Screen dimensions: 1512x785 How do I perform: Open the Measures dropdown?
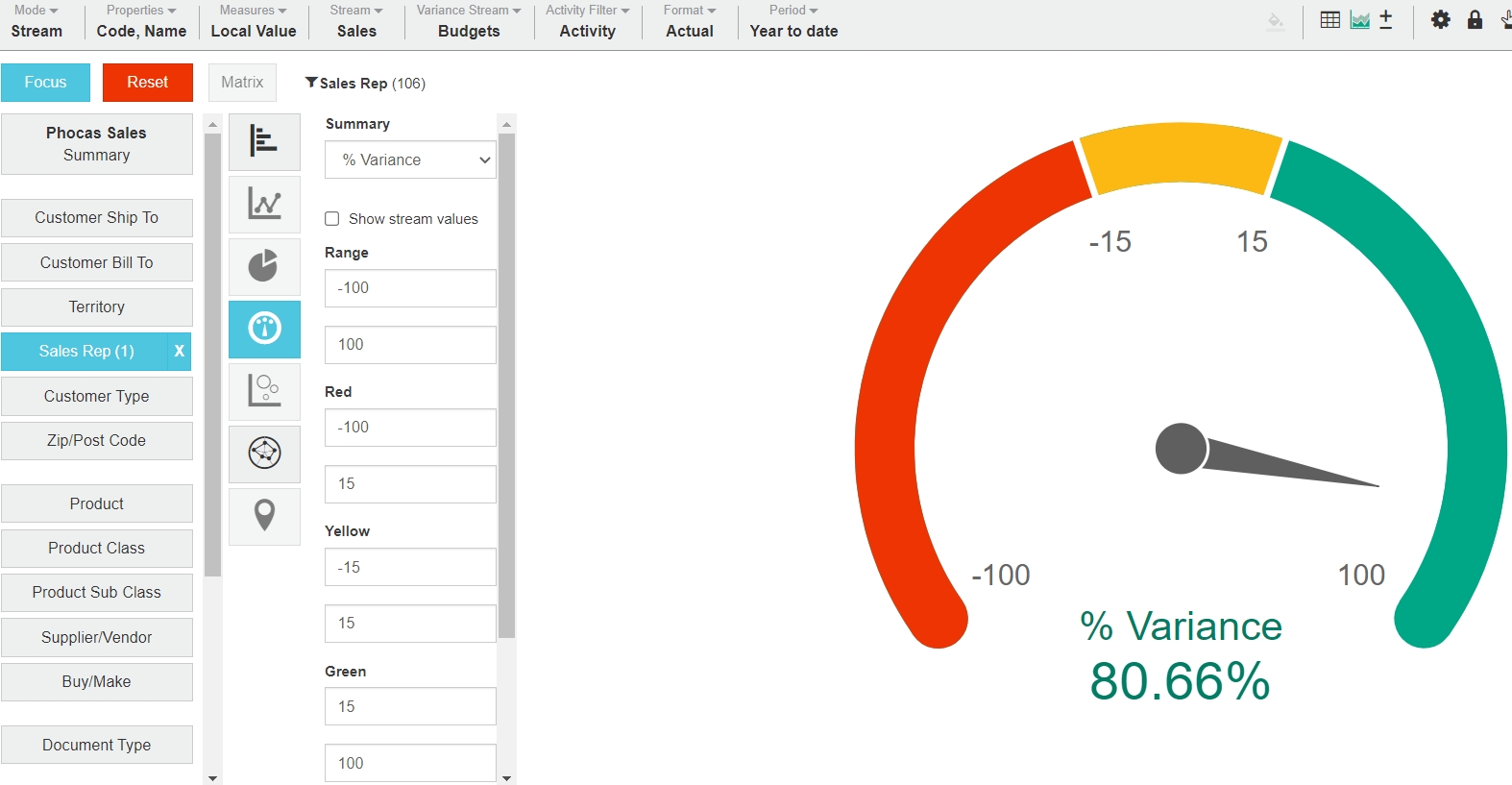pyautogui.click(x=254, y=20)
